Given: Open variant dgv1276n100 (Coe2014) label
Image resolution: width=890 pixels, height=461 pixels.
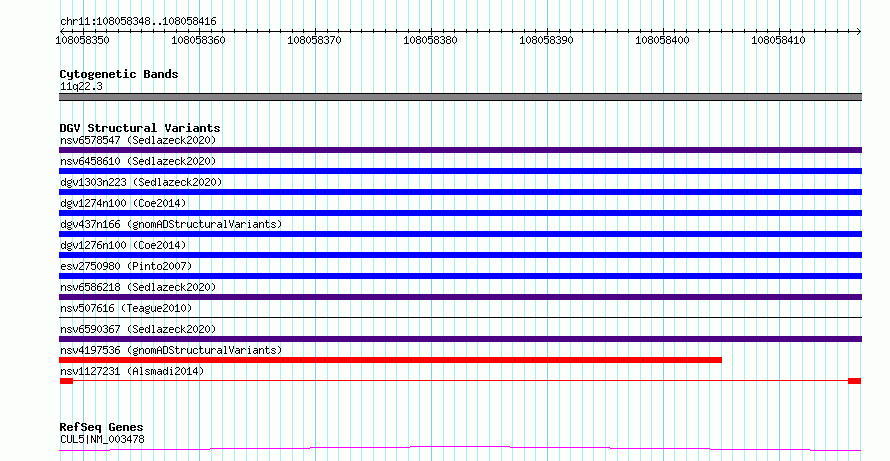Looking at the screenshot, I should click(123, 245).
